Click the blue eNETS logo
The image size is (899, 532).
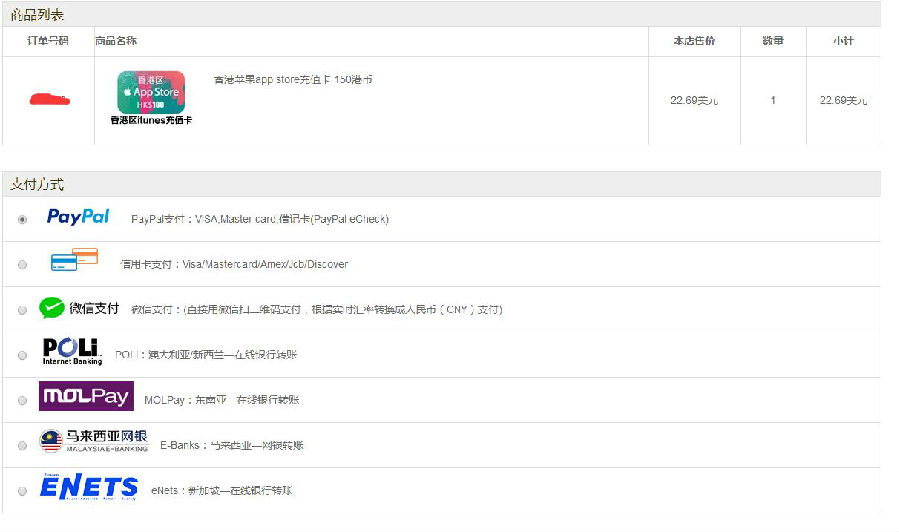89,487
